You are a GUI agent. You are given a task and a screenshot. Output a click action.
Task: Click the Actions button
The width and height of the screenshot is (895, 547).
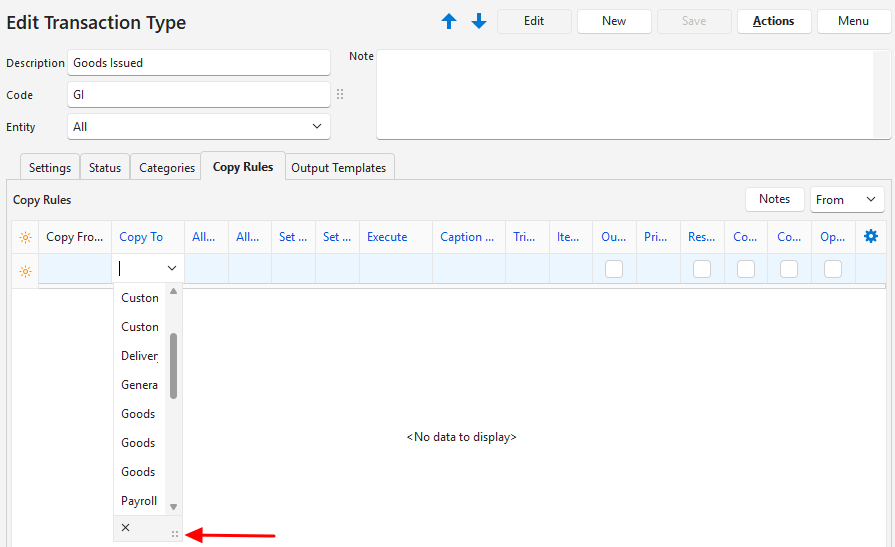(x=773, y=21)
